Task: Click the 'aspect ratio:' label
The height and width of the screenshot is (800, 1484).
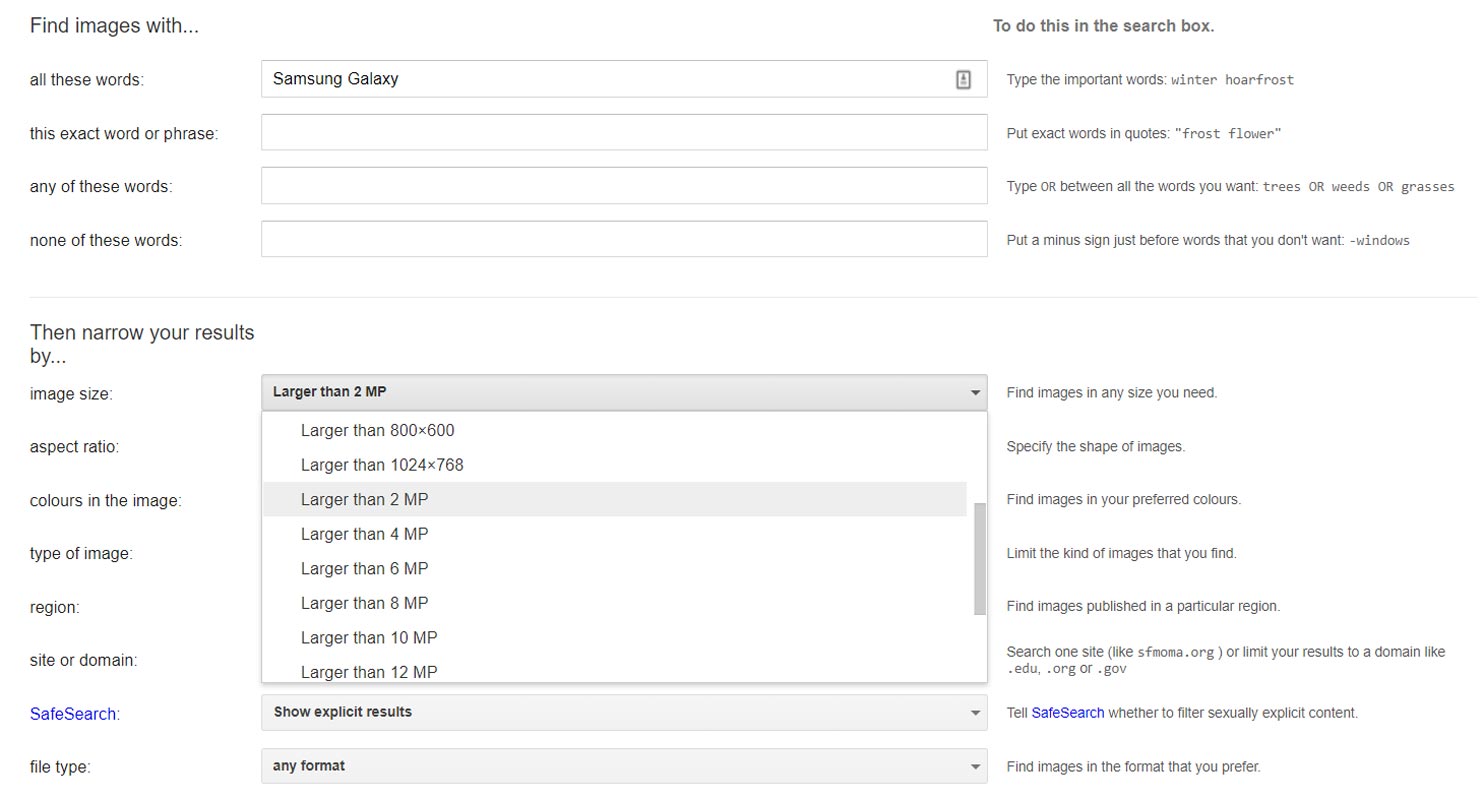Action: 74,447
